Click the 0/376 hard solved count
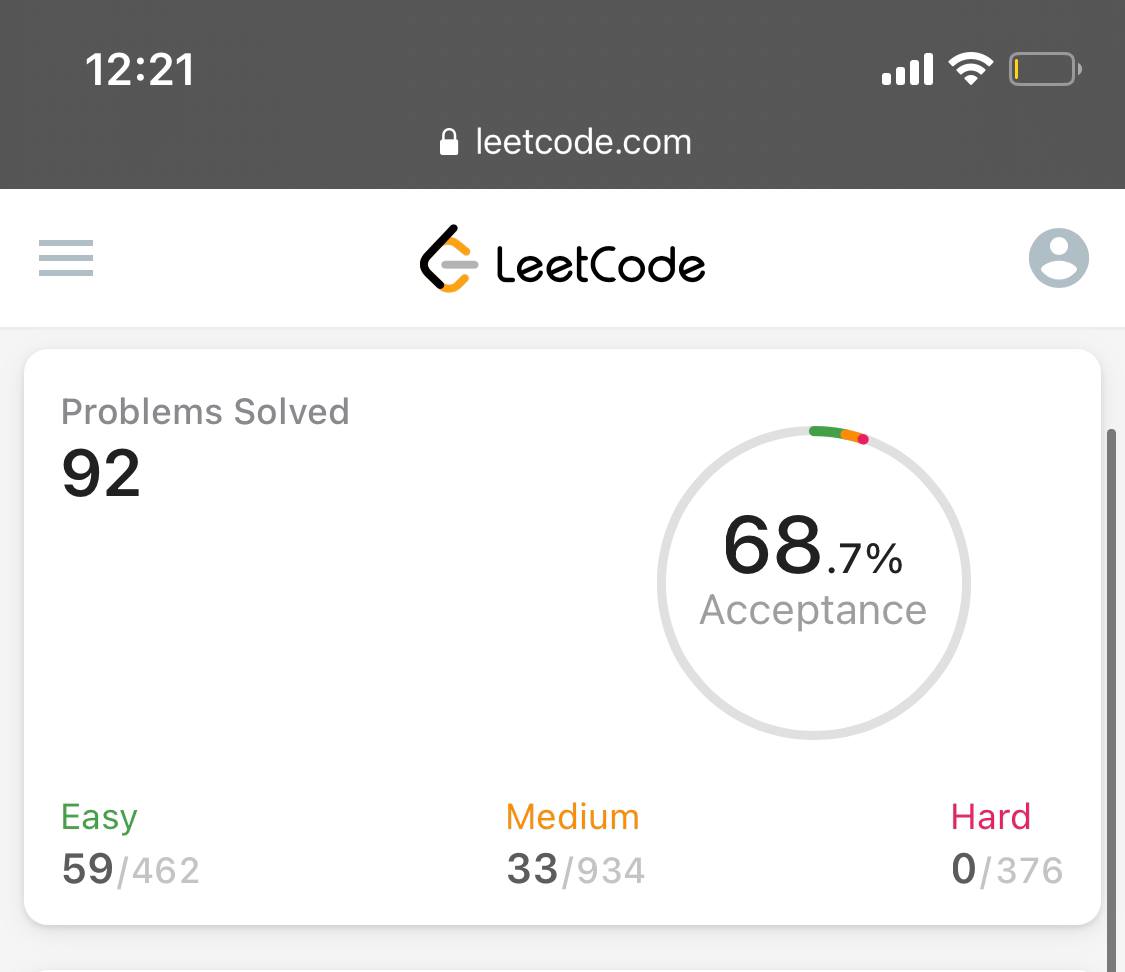This screenshot has width=1125, height=972. point(1007,869)
